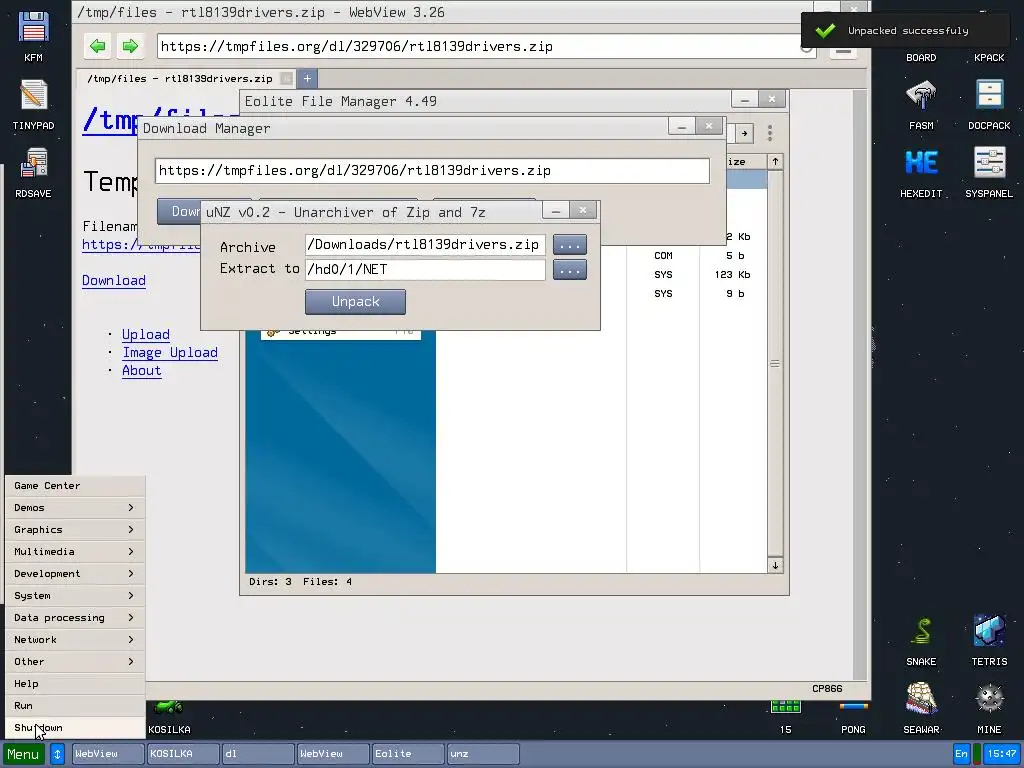Click Eolite scrollbar down arrow
The width and height of the screenshot is (1024, 768).
775,566
